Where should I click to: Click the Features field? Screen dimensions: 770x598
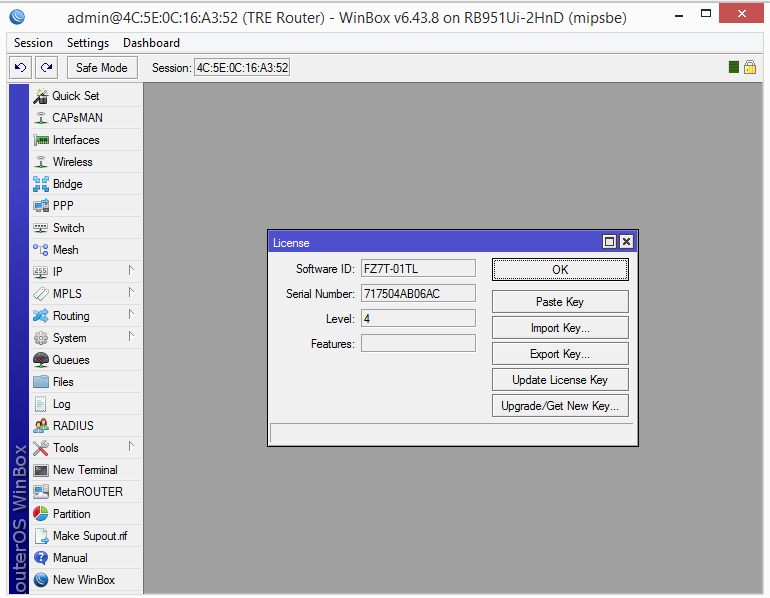(x=418, y=344)
